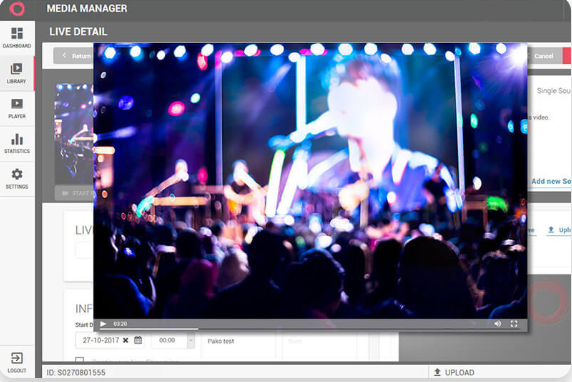Click the pink circle app logo
572x382 pixels.
pos(17,8)
